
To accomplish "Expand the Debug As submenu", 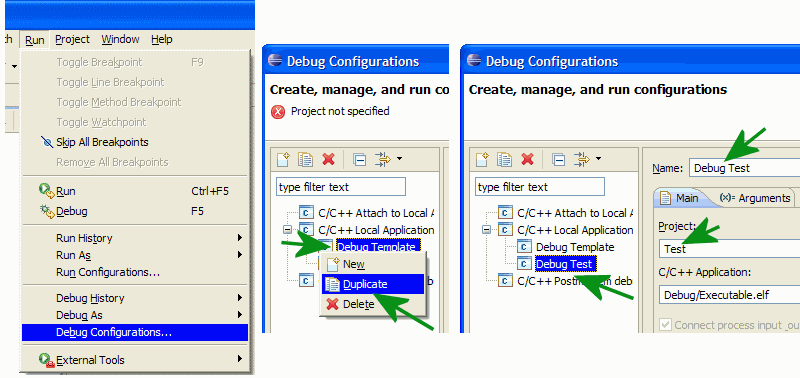I will [135, 315].
